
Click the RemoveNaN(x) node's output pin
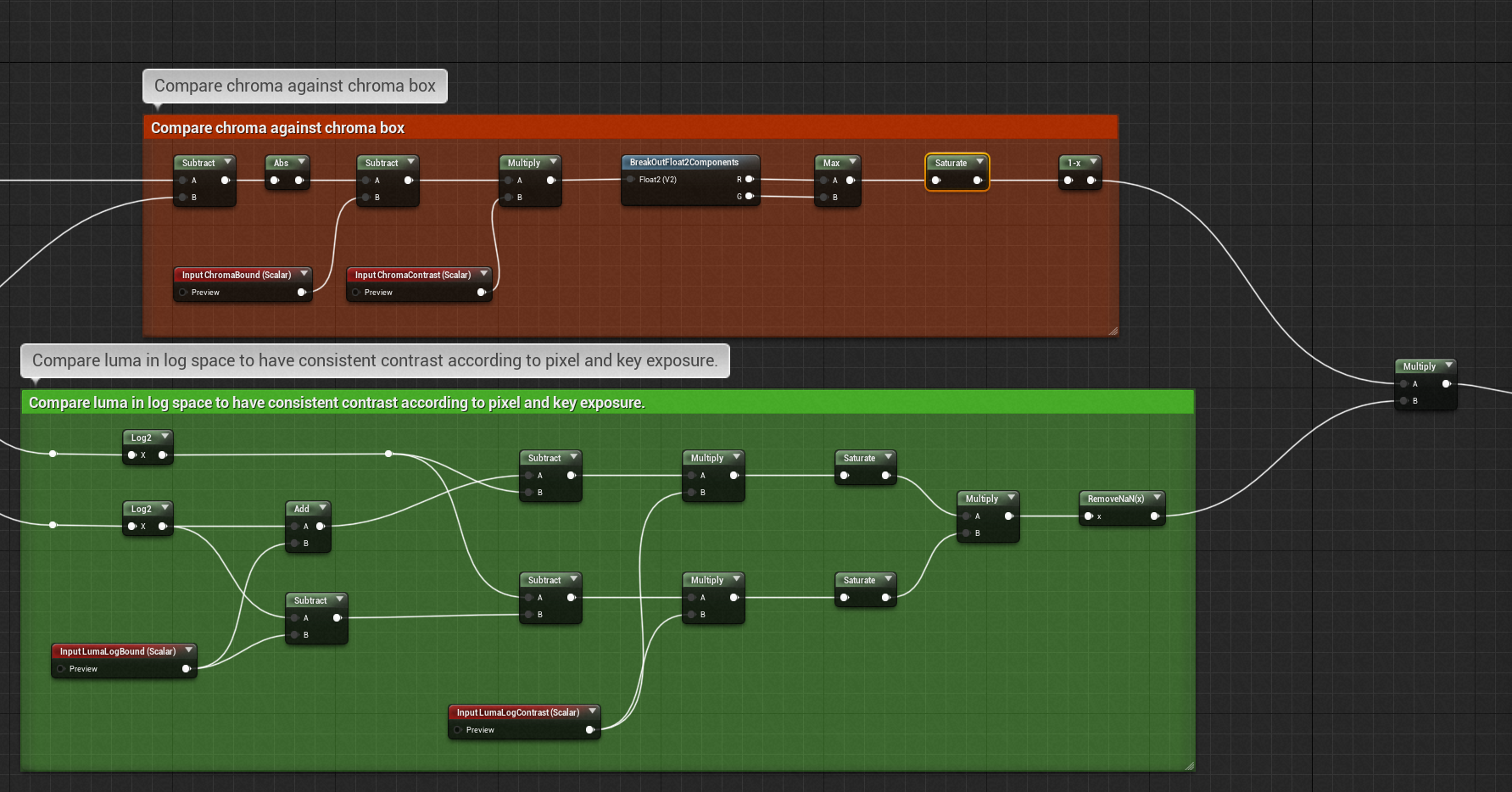[x=1155, y=516]
